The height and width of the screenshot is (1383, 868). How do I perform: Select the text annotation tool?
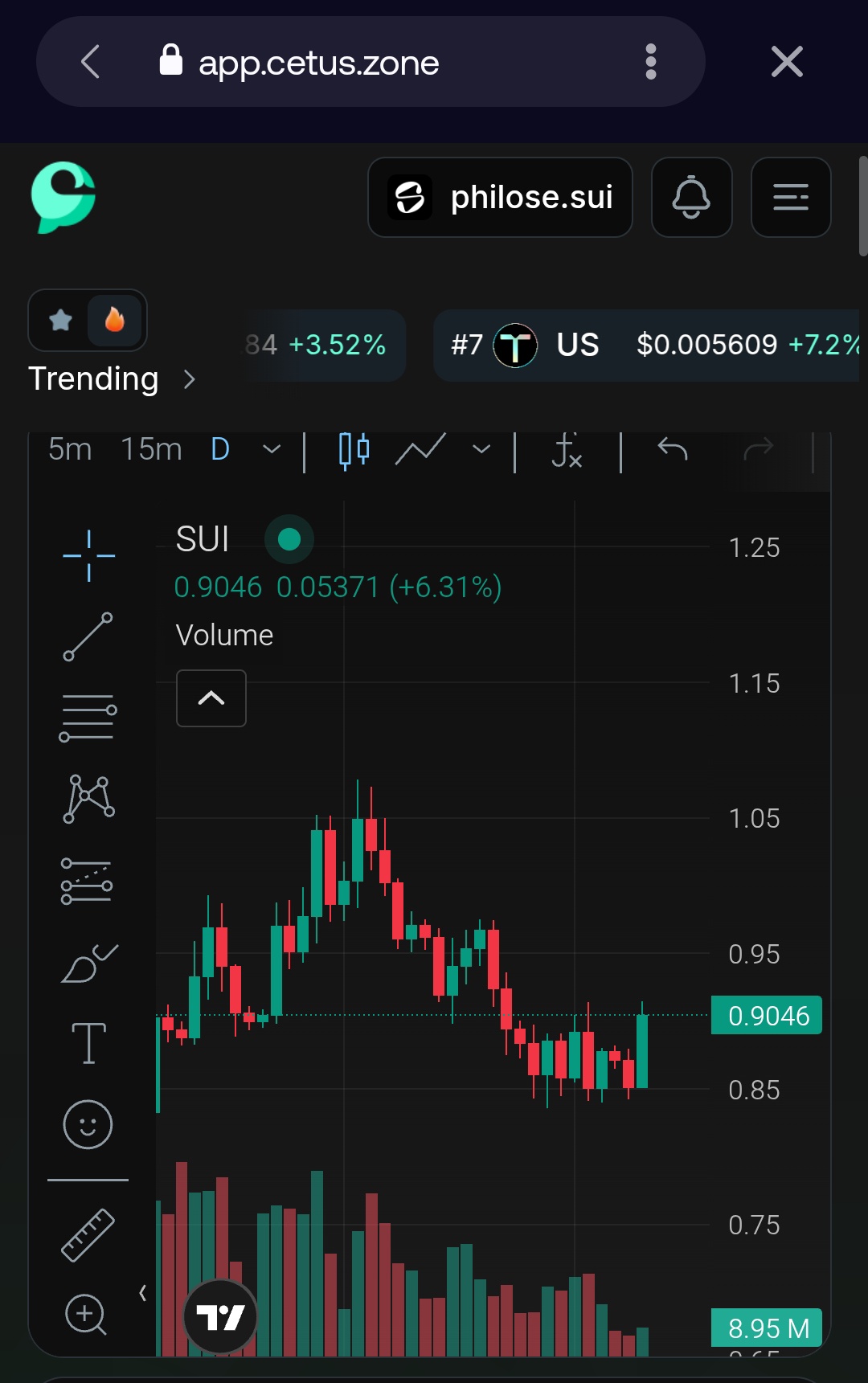(x=88, y=1043)
